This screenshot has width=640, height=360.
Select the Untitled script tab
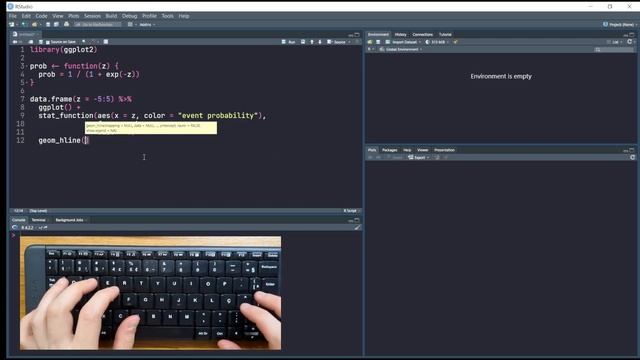point(26,34)
